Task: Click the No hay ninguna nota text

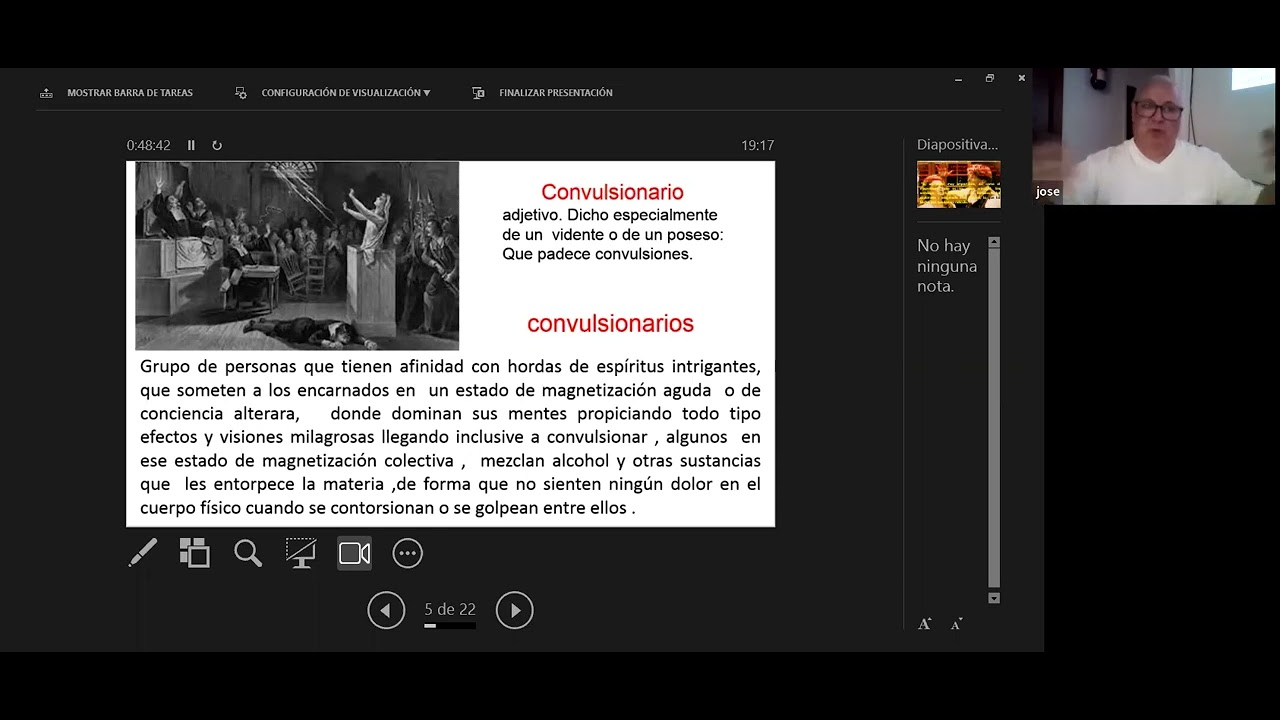Action: 947,266
